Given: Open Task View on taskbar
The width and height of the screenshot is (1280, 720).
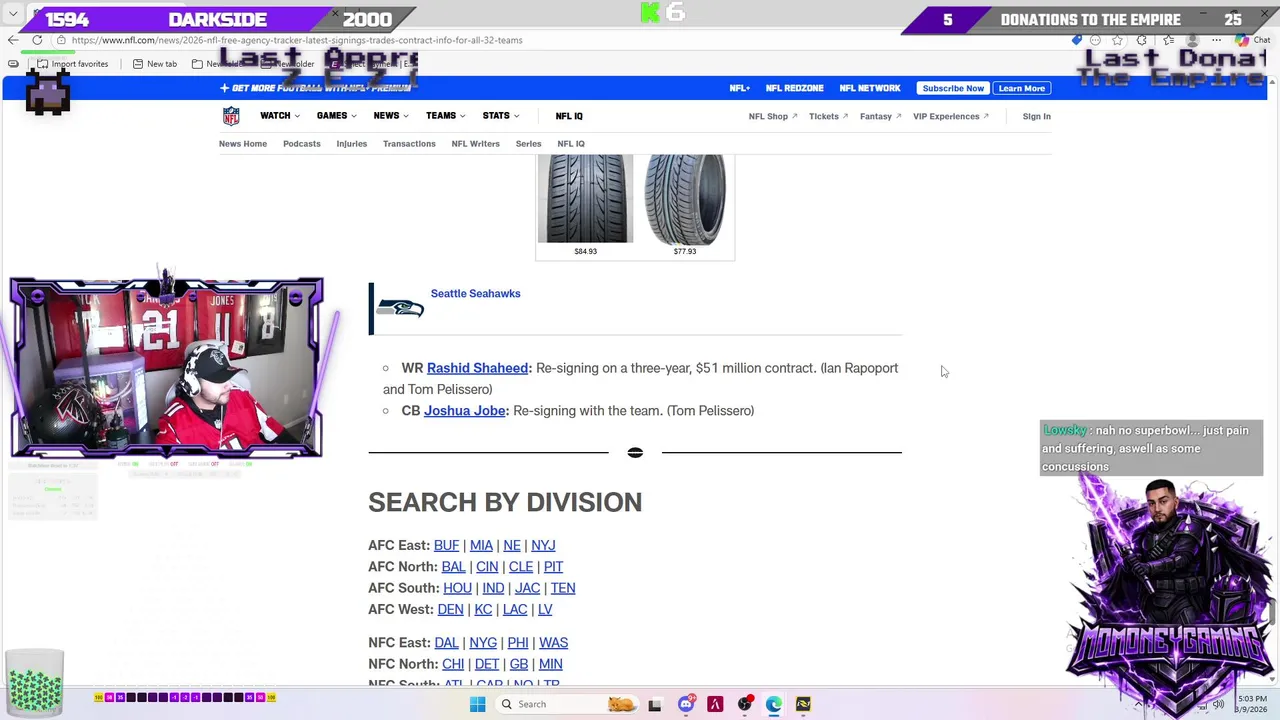Looking at the screenshot, I should pyautogui.click(x=655, y=704).
